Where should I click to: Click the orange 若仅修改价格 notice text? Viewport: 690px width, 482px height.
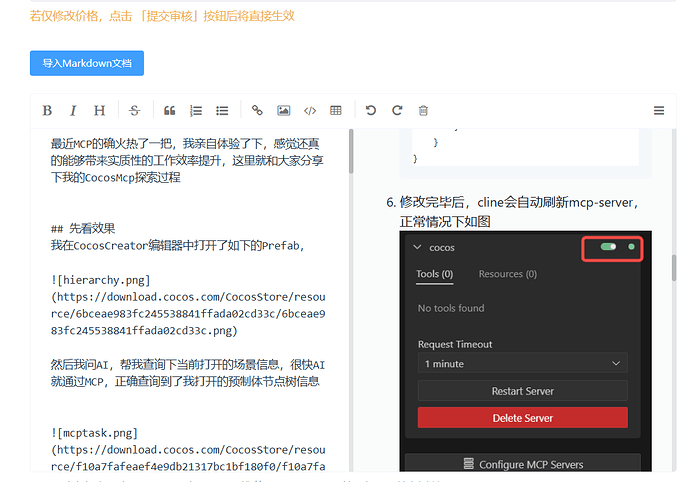[x=162, y=16]
